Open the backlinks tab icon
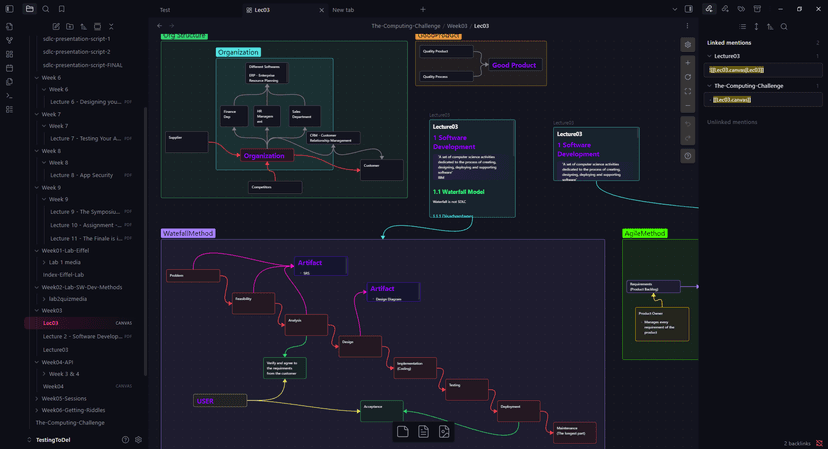The image size is (828, 449). tap(709, 9)
